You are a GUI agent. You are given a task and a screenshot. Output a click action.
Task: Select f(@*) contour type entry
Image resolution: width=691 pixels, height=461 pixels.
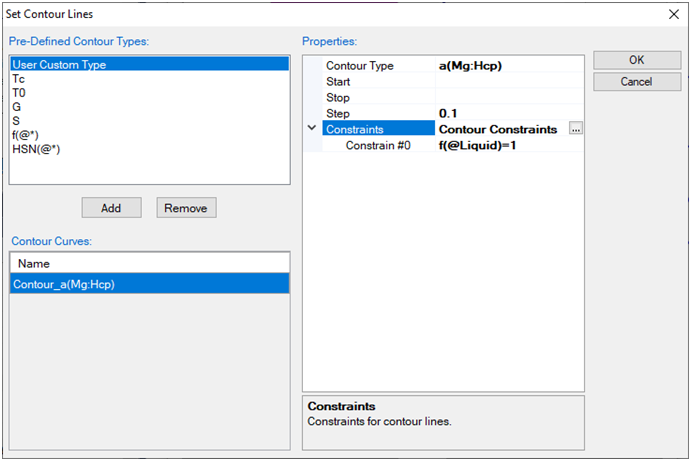pos(28,135)
